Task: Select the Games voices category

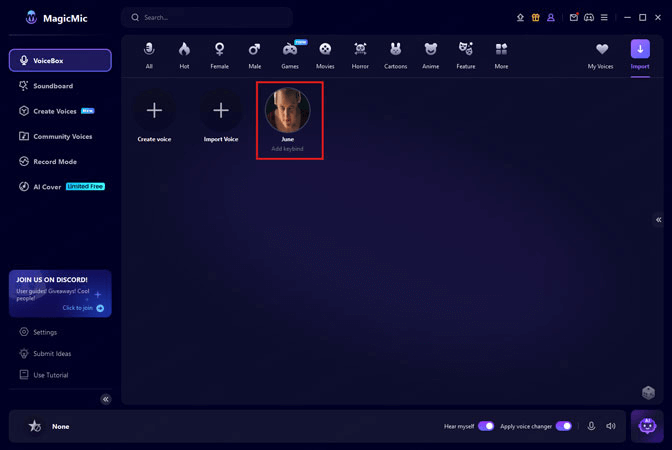Action: pyautogui.click(x=290, y=55)
